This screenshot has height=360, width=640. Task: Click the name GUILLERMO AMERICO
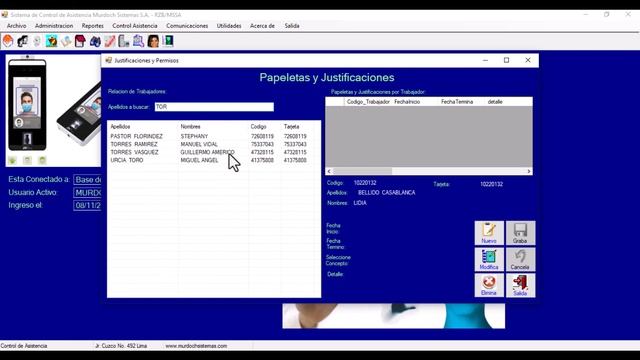pos(207,152)
